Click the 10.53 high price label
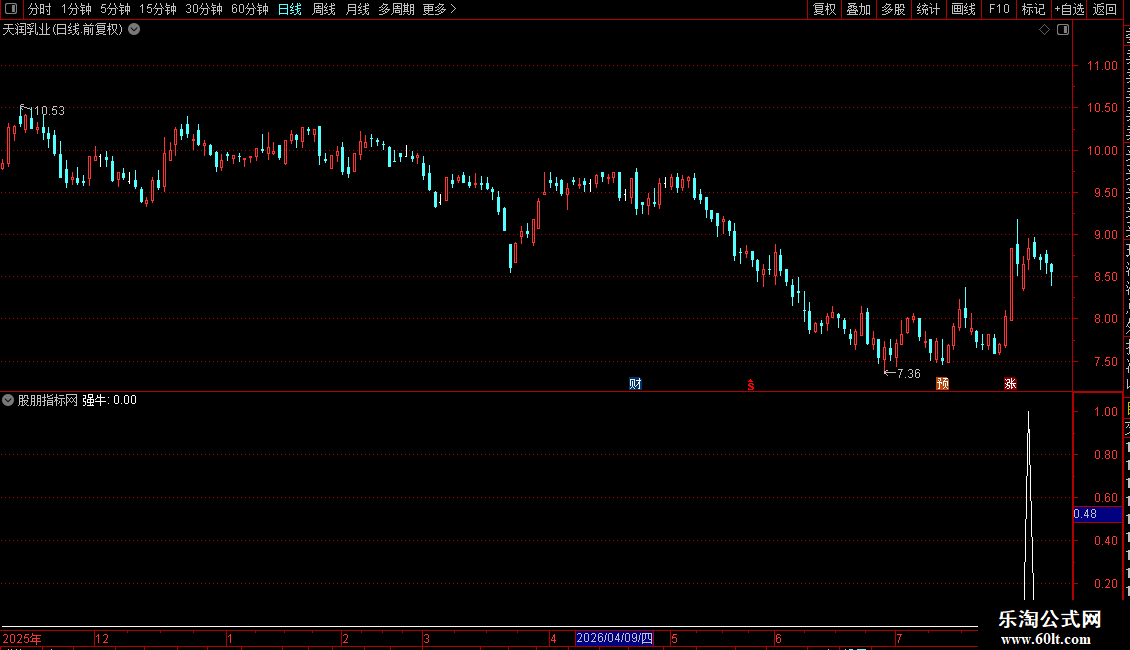This screenshot has width=1130, height=650. [x=48, y=111]
